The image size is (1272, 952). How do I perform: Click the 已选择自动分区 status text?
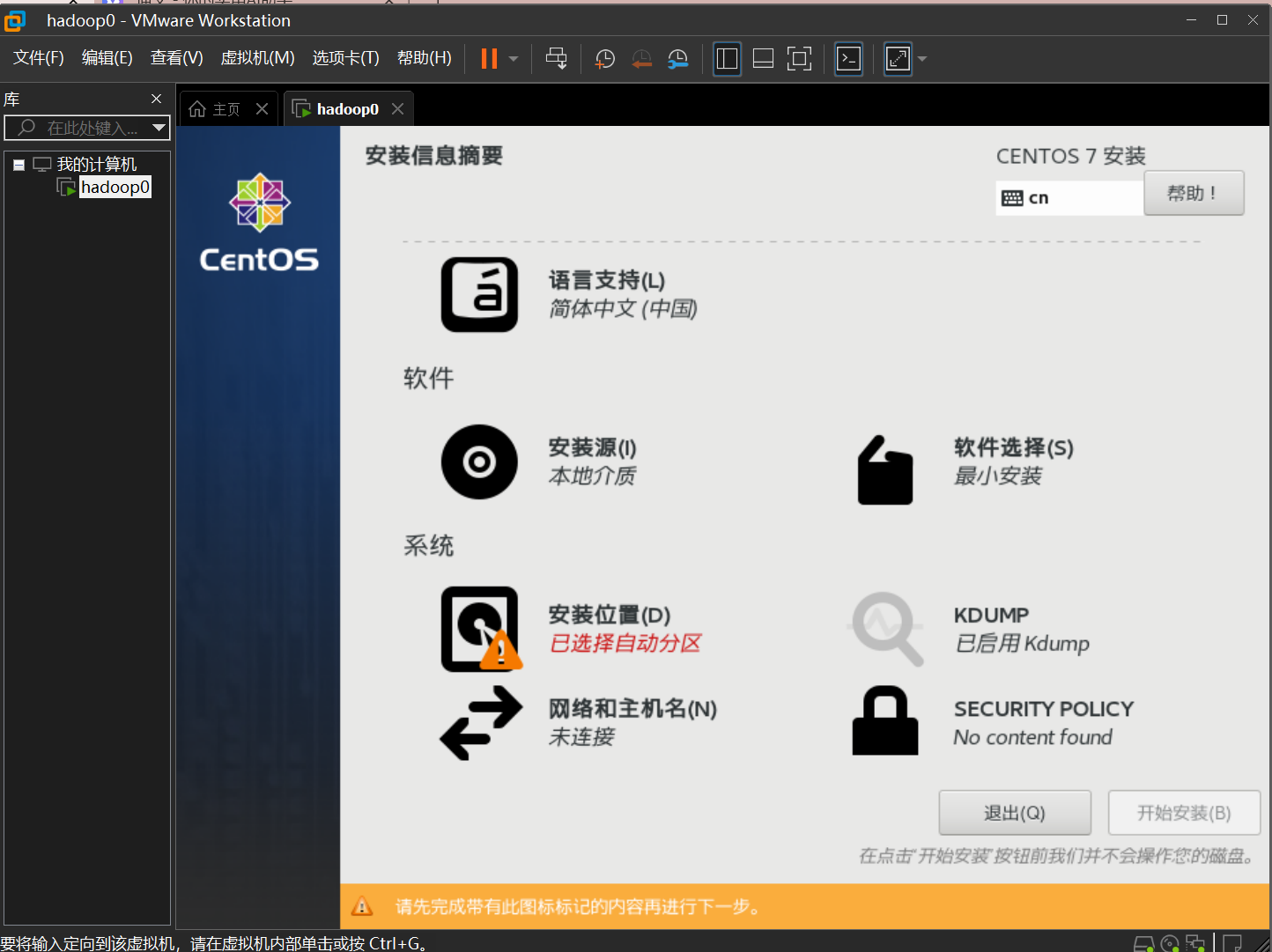tap(625, 644)
